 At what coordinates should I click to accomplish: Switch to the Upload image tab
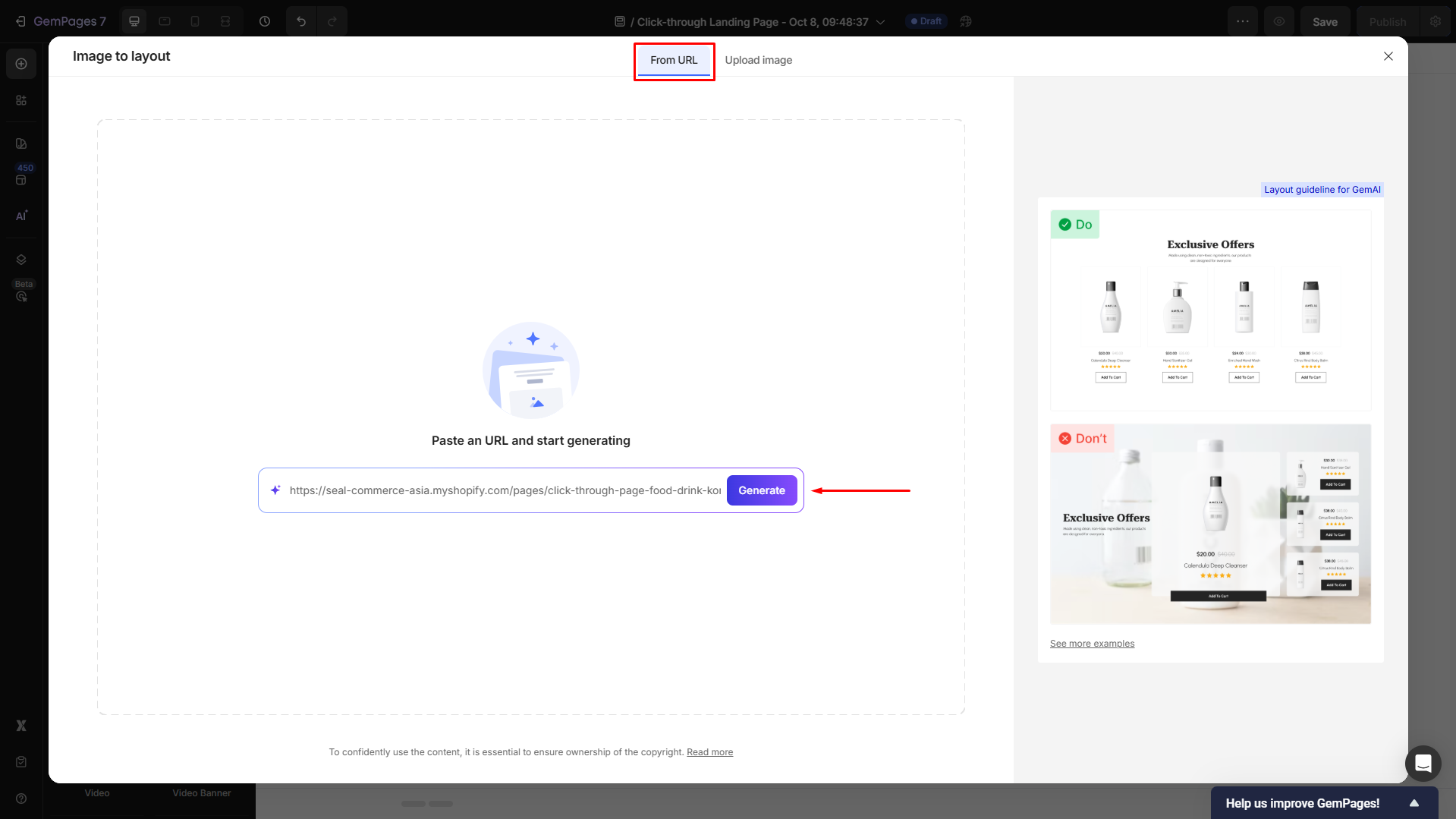759,60
